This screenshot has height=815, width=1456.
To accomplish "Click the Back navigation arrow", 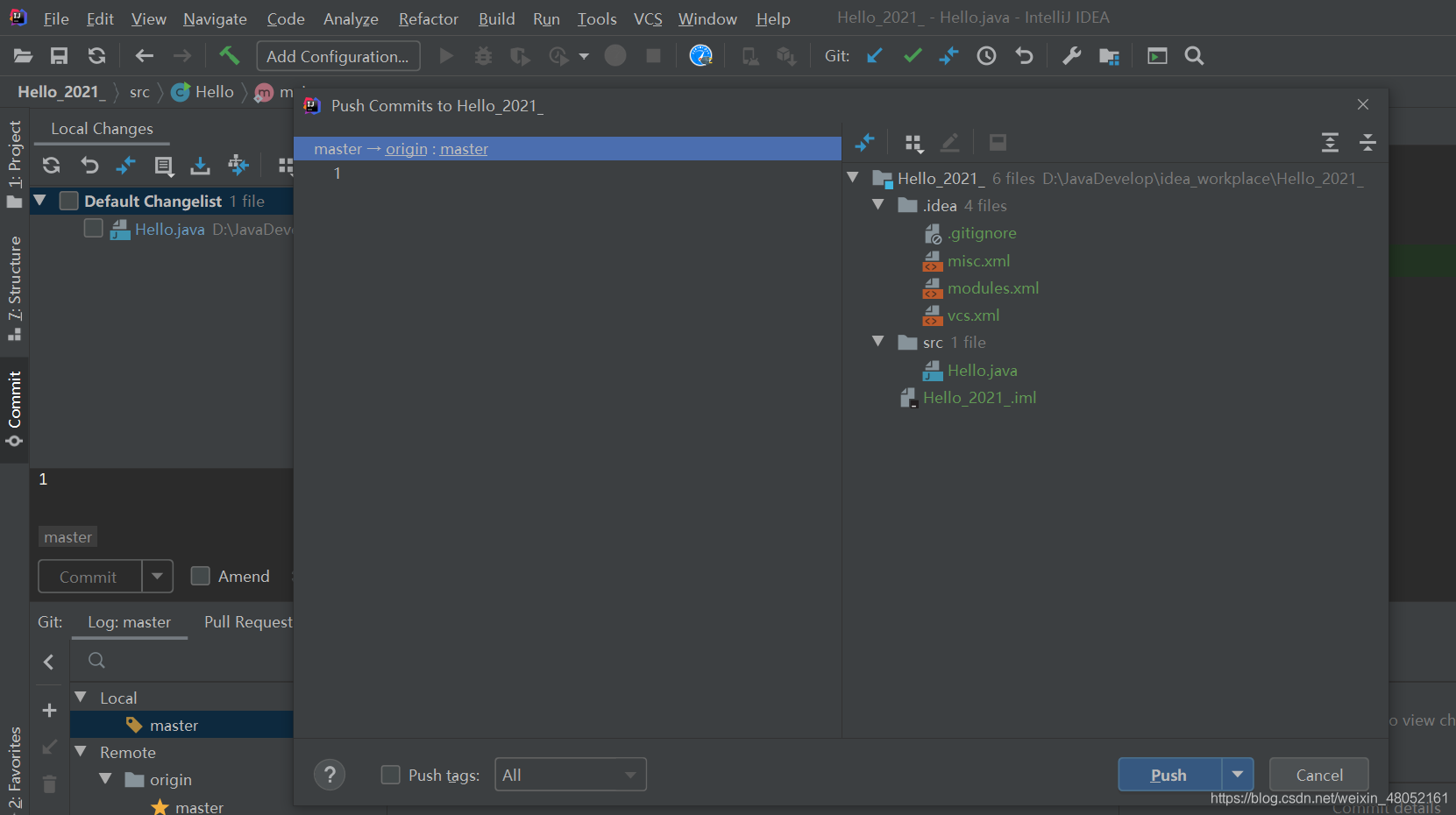I will (145, 56).
